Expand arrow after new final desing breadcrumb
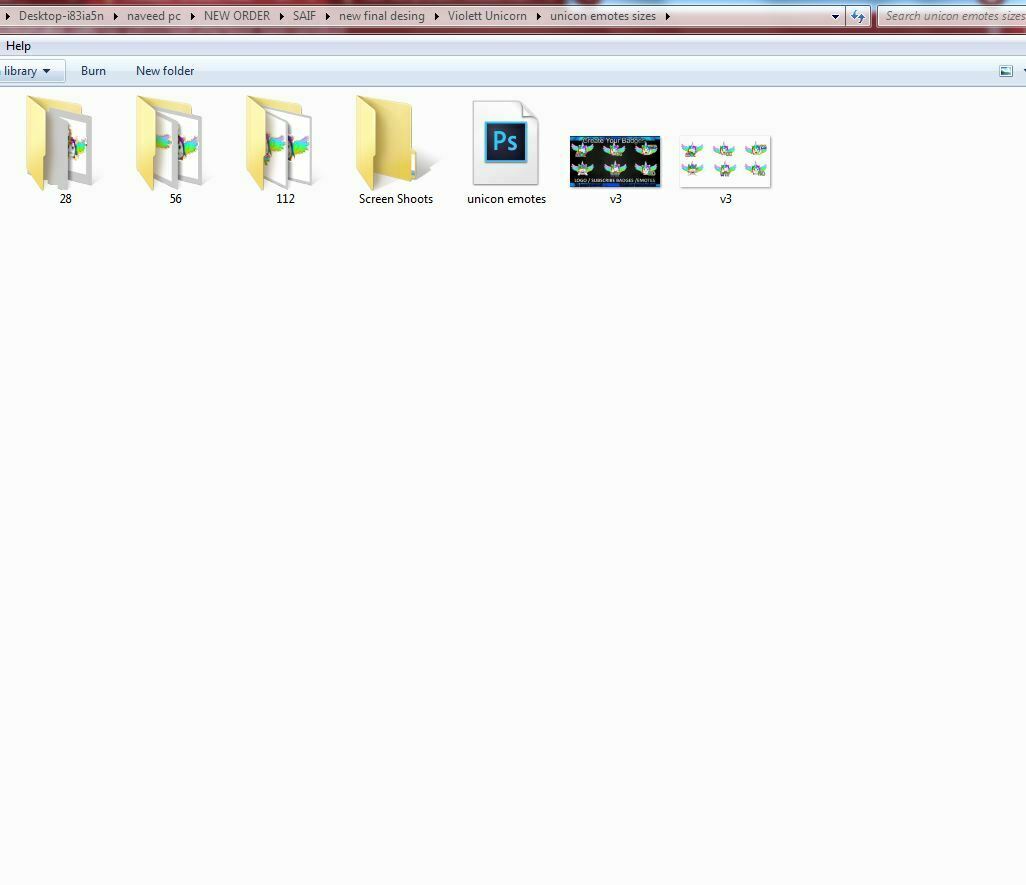 coord(436,16)
